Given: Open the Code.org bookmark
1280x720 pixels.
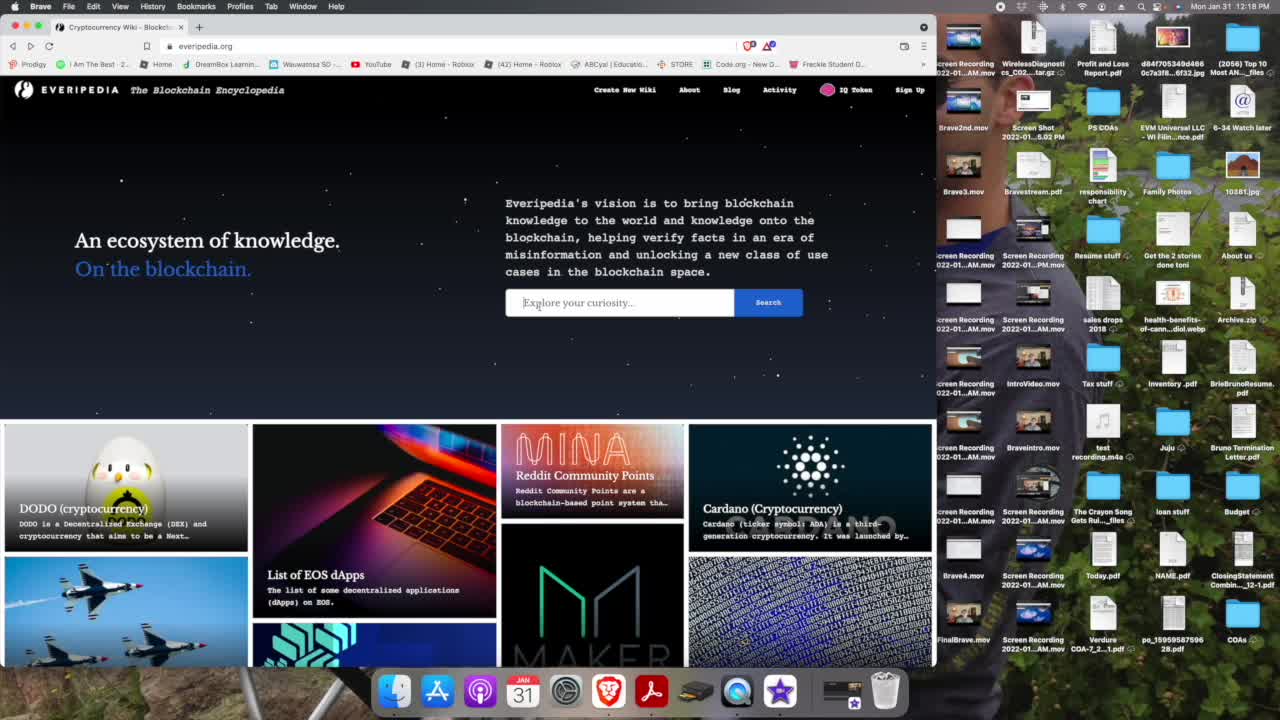Looking at the screenshot, I should [x=741, y=64].
